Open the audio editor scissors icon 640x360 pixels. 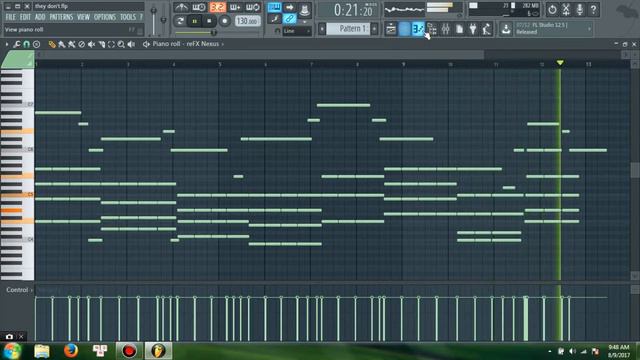coord(566,9)
